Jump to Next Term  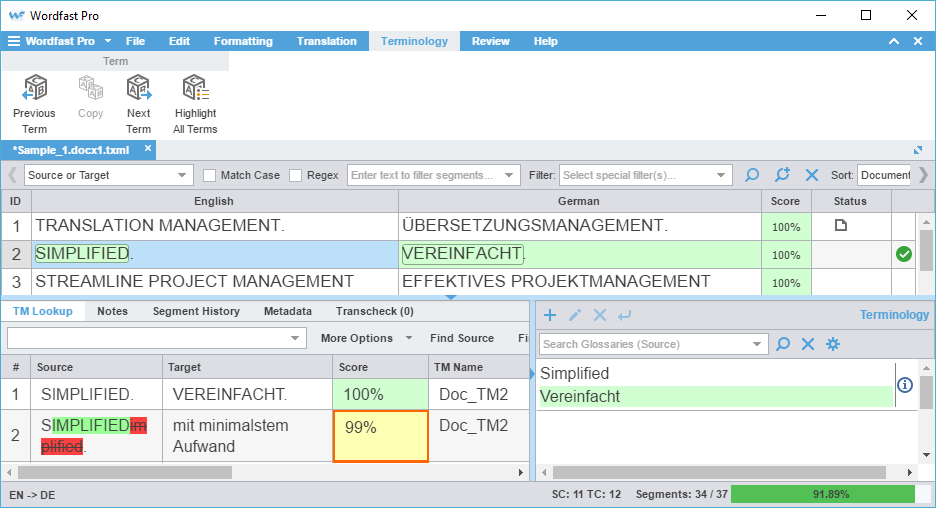(138, 104)
